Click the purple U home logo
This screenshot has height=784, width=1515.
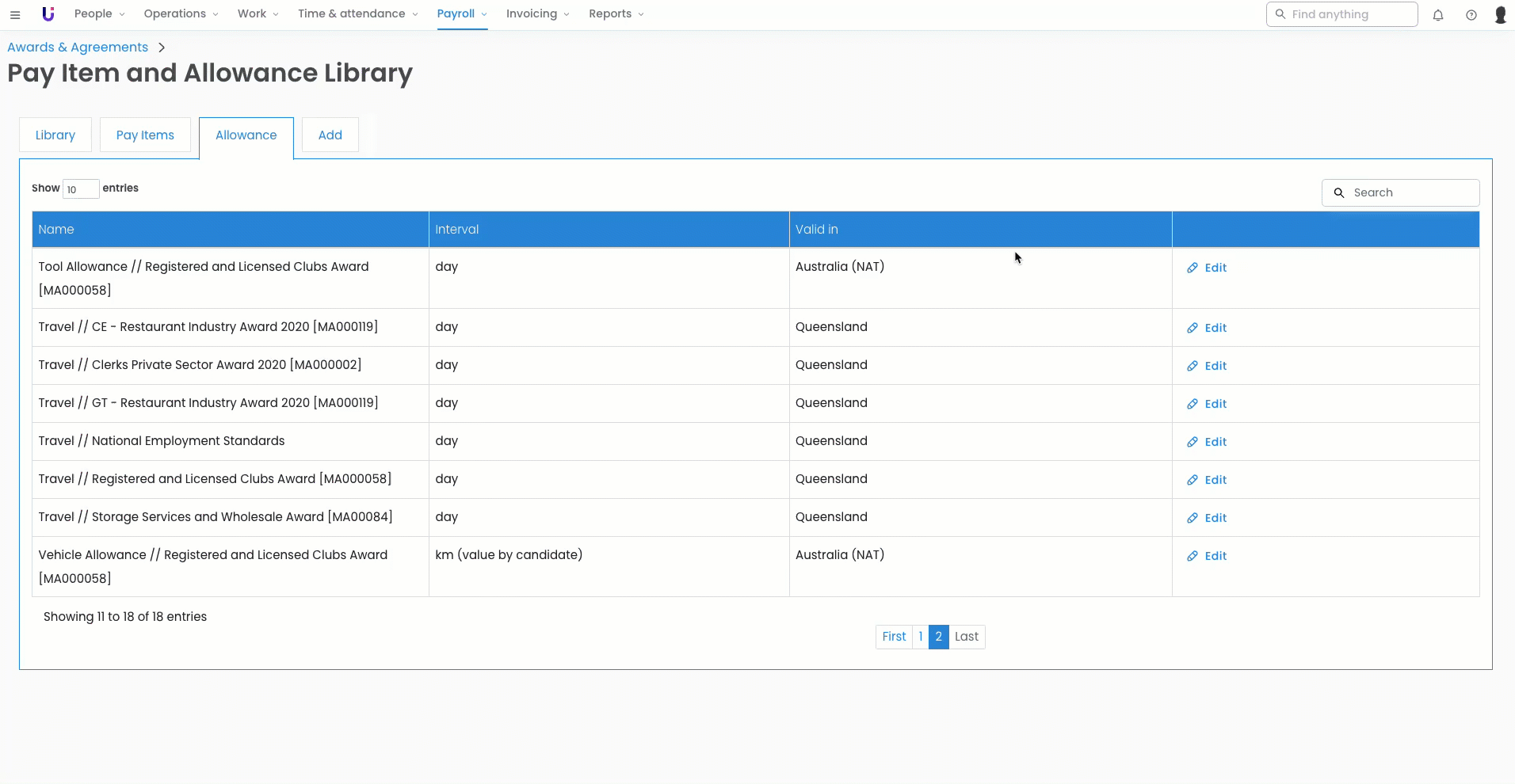48,14
